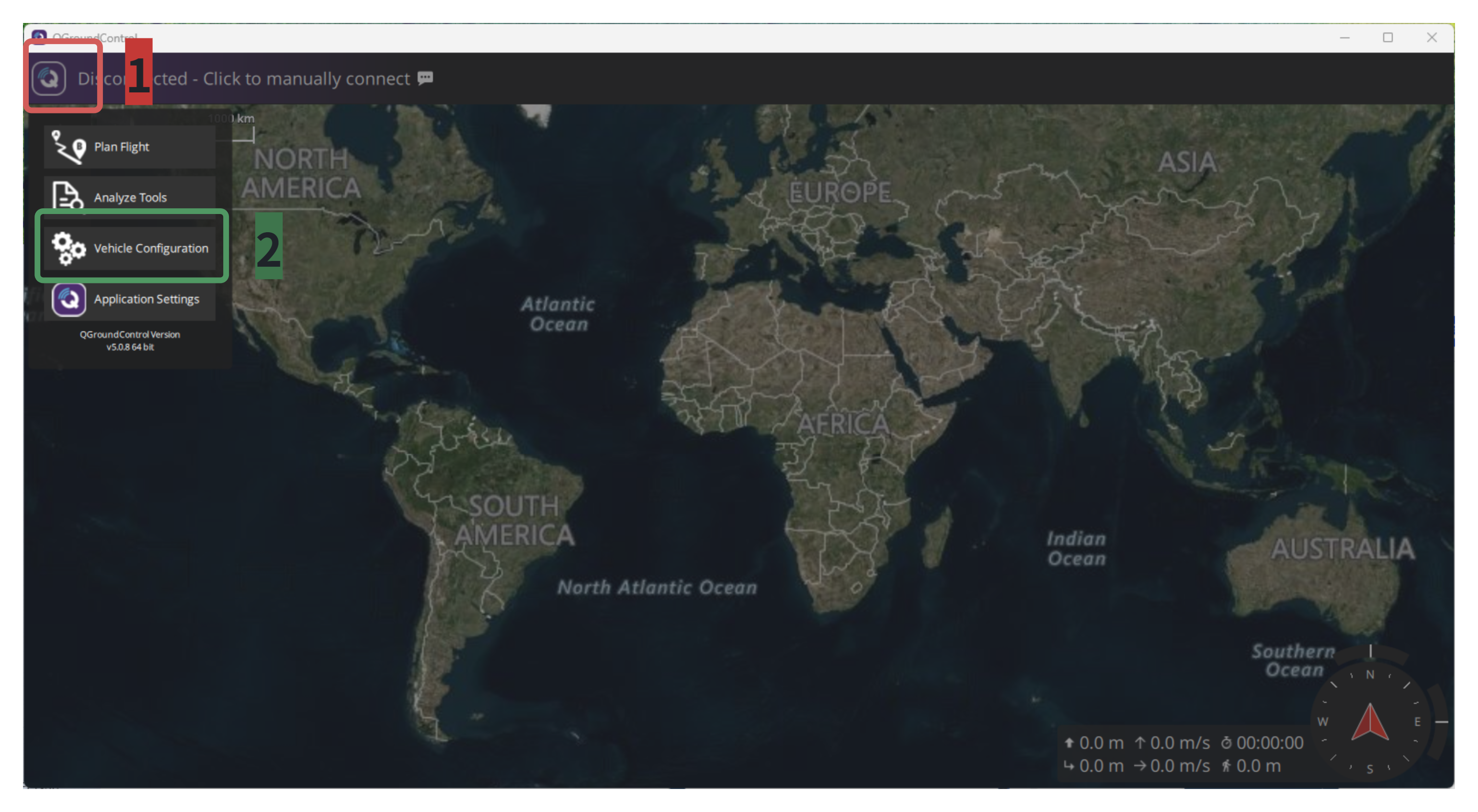The image size is (1478, 812).
Task: Click the compass rose instrument
Action: pyautogui.click(x=1370, y=722)
